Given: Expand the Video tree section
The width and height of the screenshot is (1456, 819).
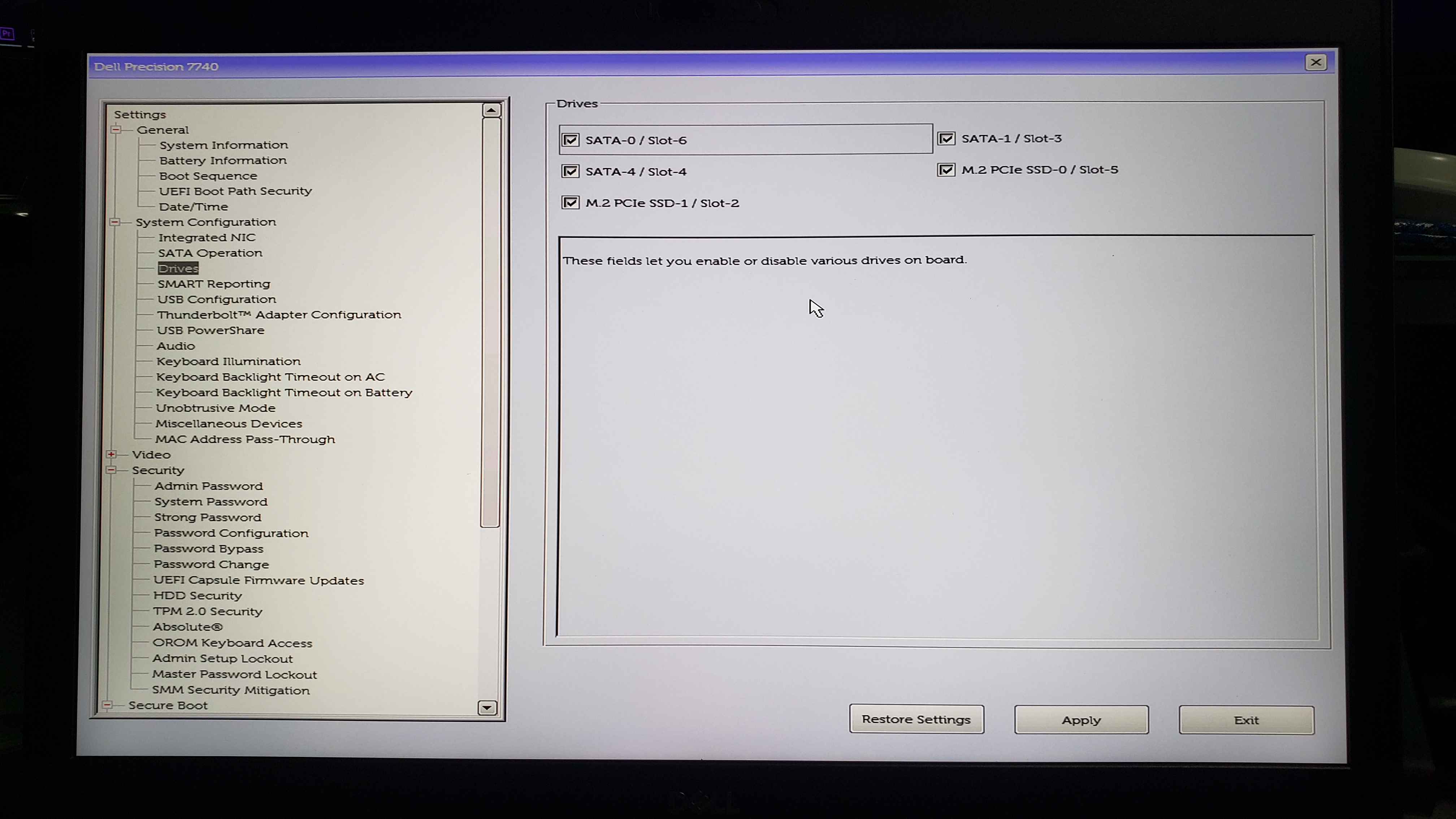Looking at the screenshot, I should 111,454.
